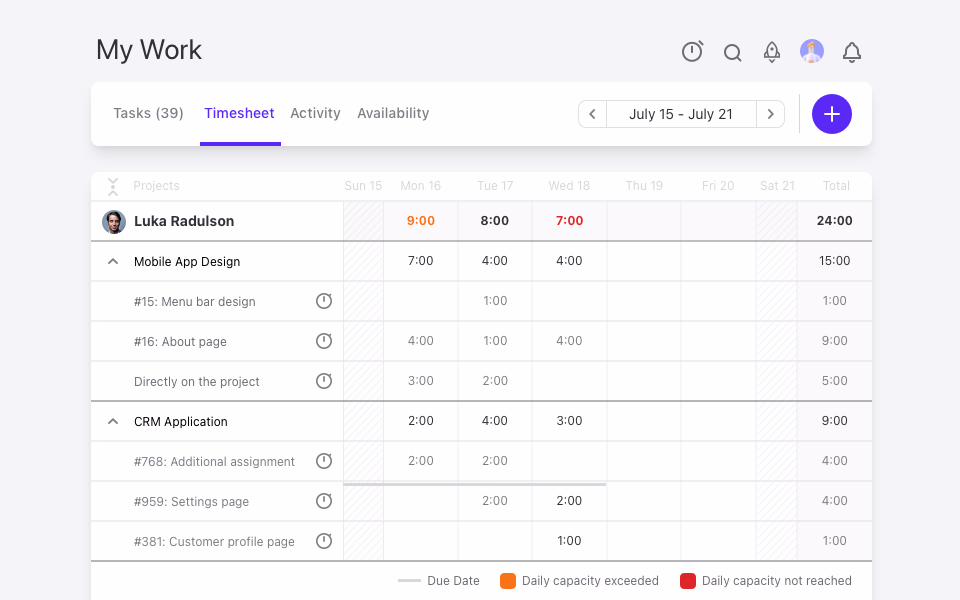The width and height of the screenshot is (960, 600).
Task: Click Luka Radulson's avatar photo
Action: [x=114, y=222]
